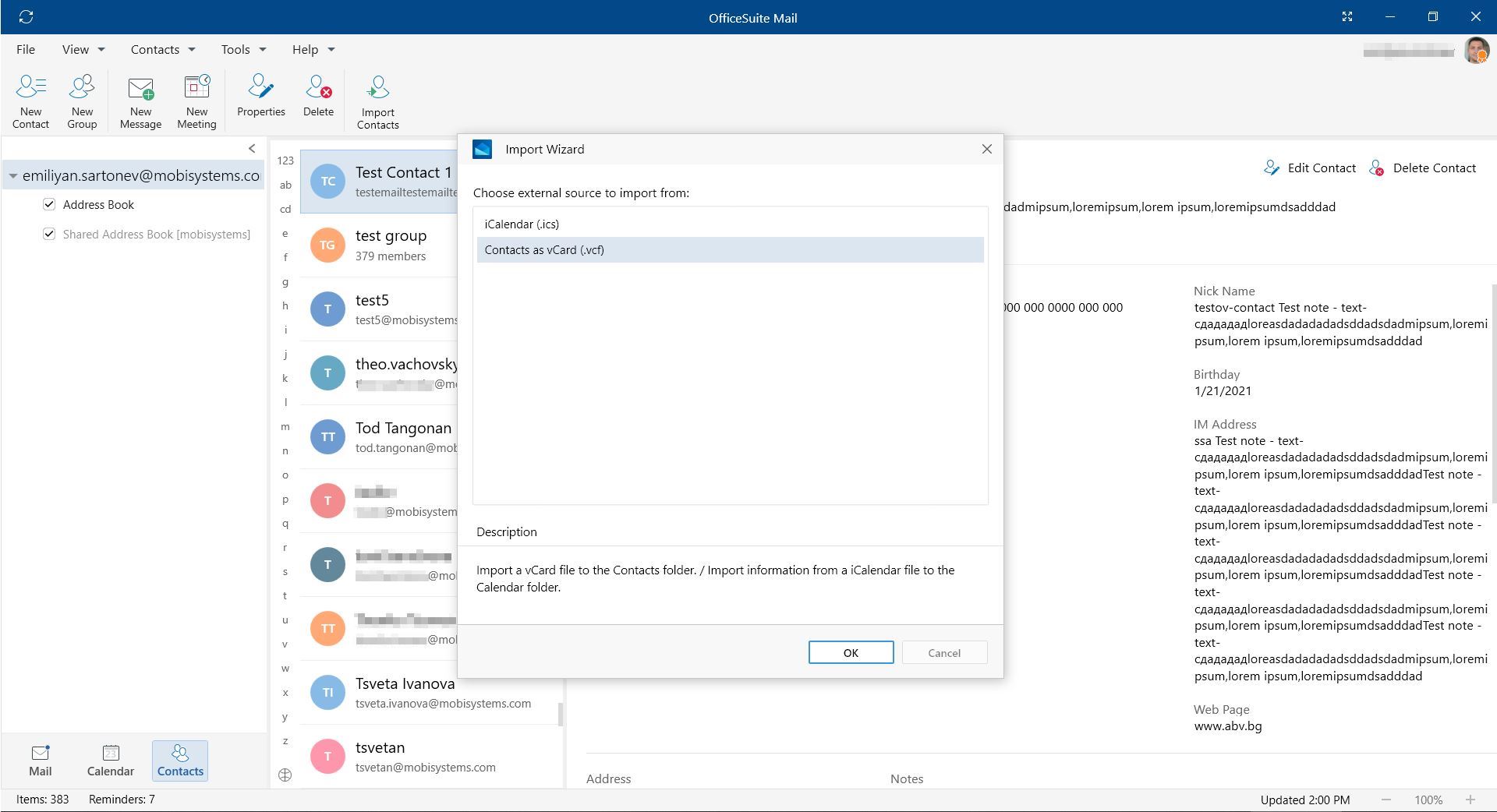Click Updated 2:00 PM status text
Image resolution: width=1497 pixels, height=812 pixels.
coord(1304,800)
